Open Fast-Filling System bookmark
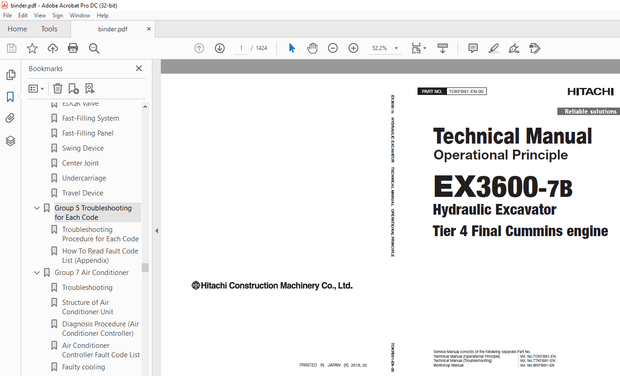 (x=91, y=118)
